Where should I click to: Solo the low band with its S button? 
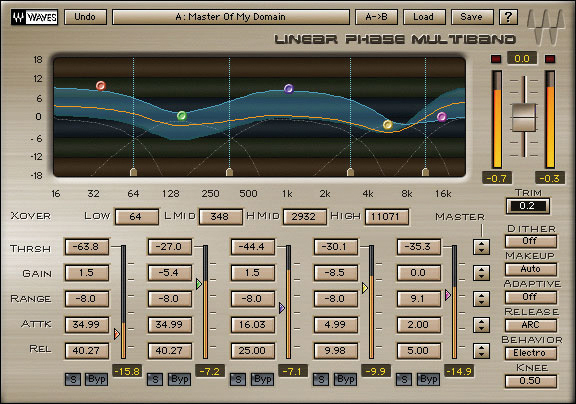tap(73, 379)
